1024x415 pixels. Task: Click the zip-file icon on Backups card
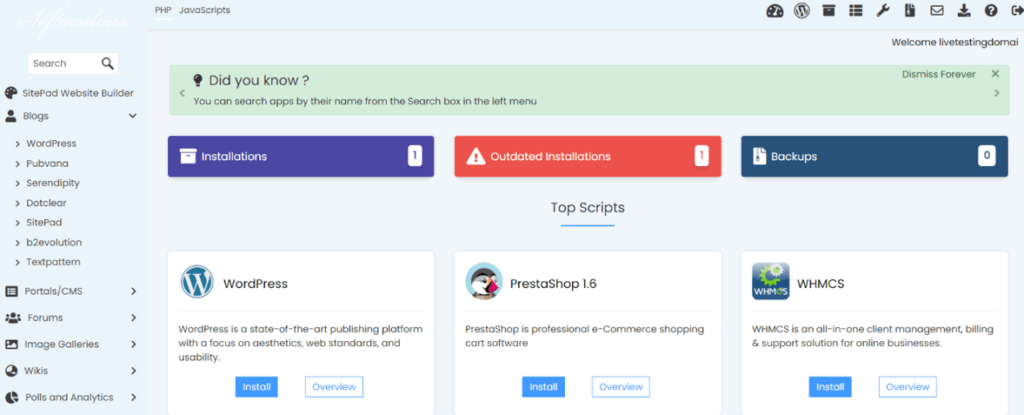pos(760,157)
